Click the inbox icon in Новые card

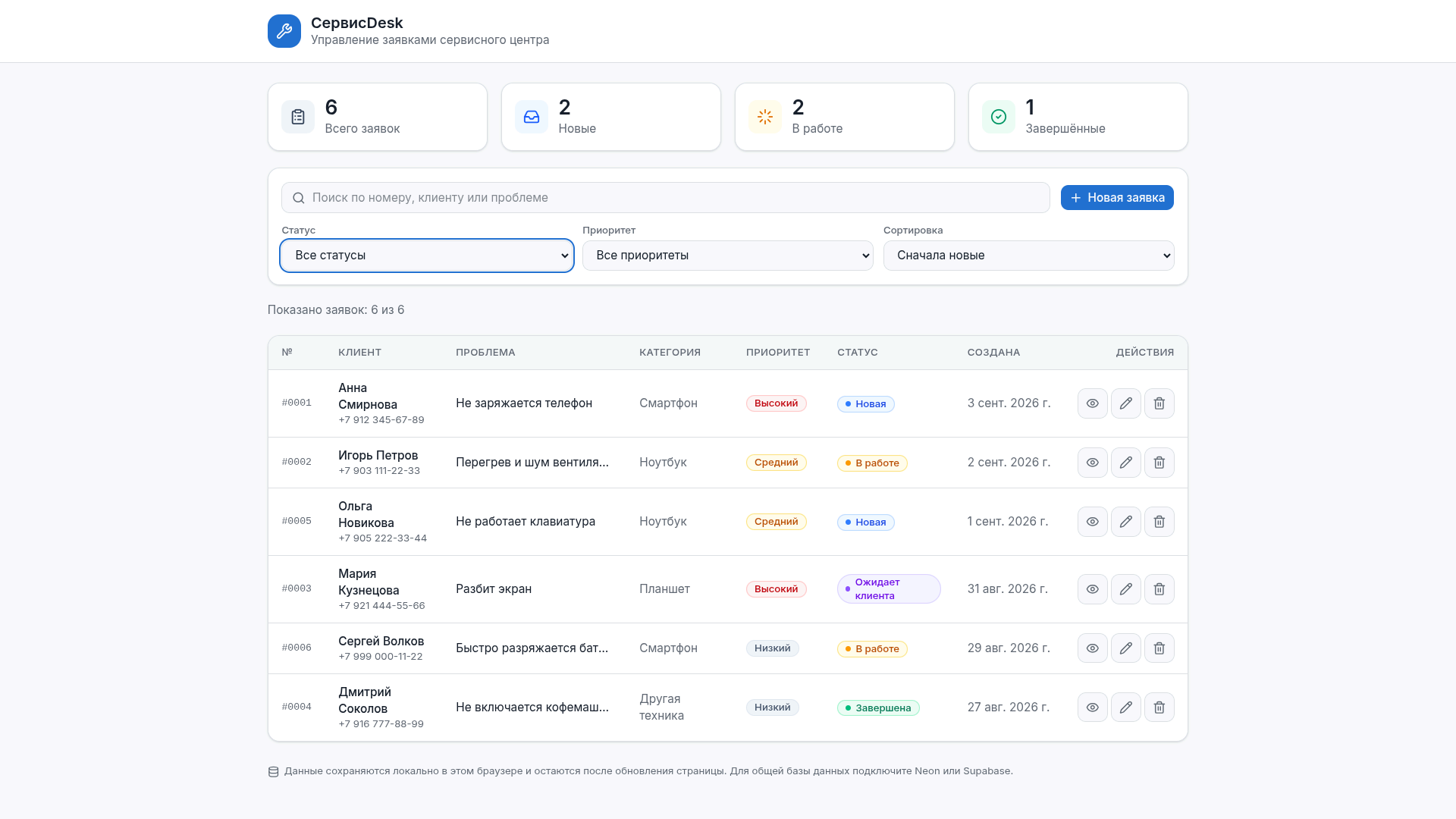pos(532,117)
